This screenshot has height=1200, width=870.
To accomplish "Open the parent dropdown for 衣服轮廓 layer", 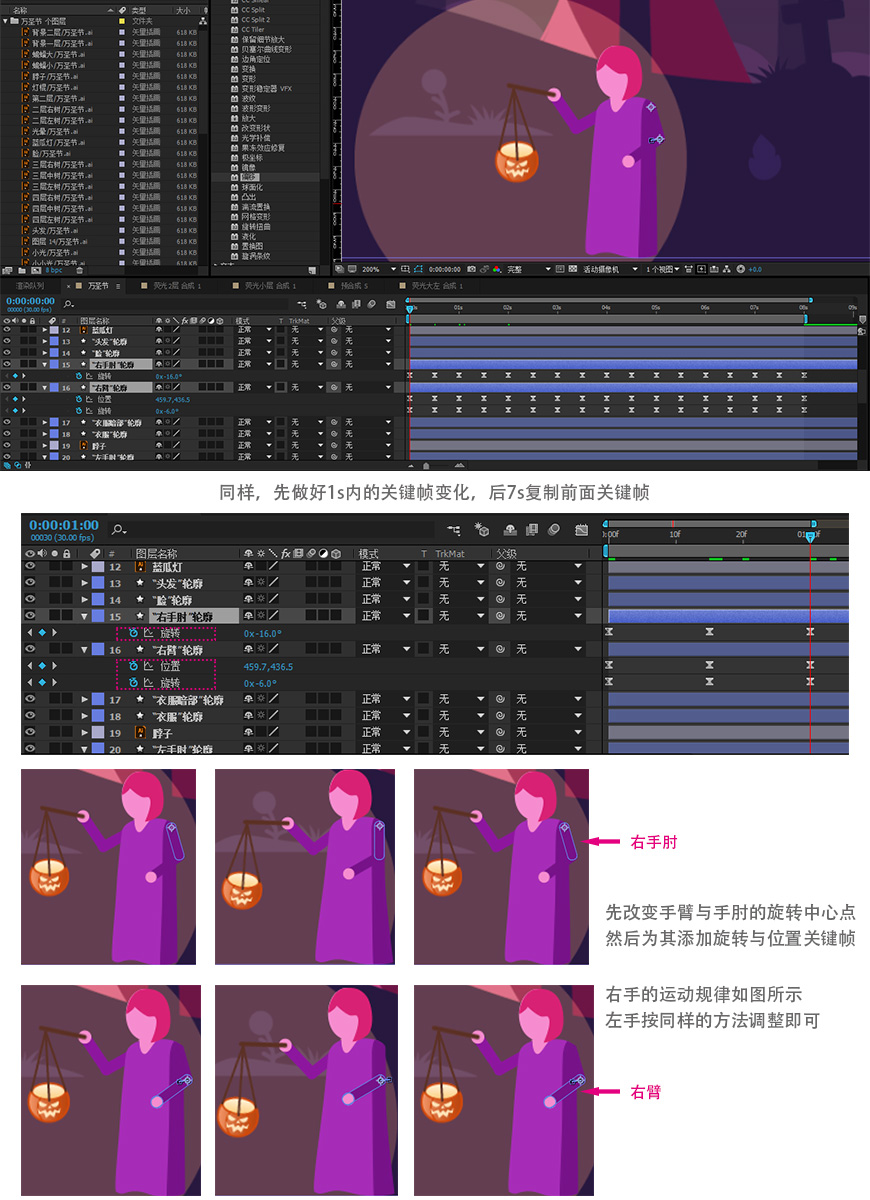I will tap(387, 436).
